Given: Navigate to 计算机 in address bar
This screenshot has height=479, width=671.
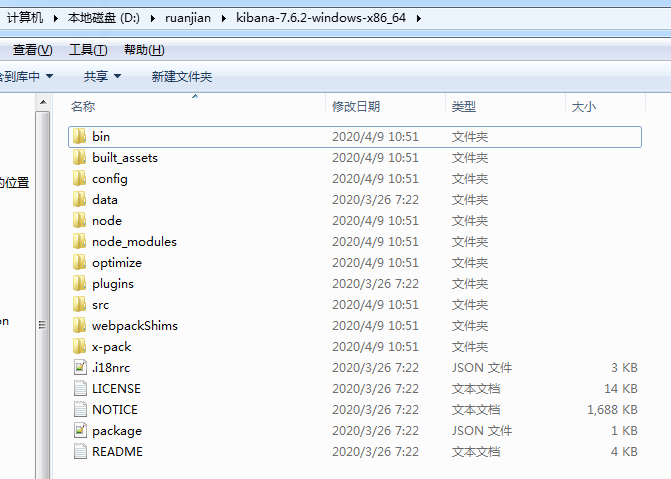Looking at the screenshot, I should click(24, 18).
